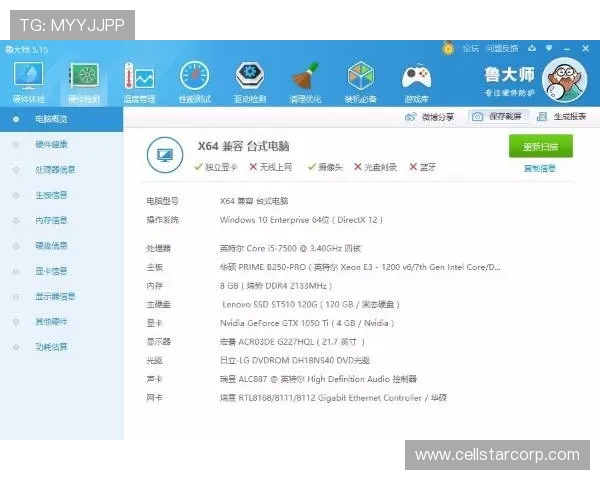Open the main menu dropdown arrow in title bar
600x480 pixels.
point(549,48)
